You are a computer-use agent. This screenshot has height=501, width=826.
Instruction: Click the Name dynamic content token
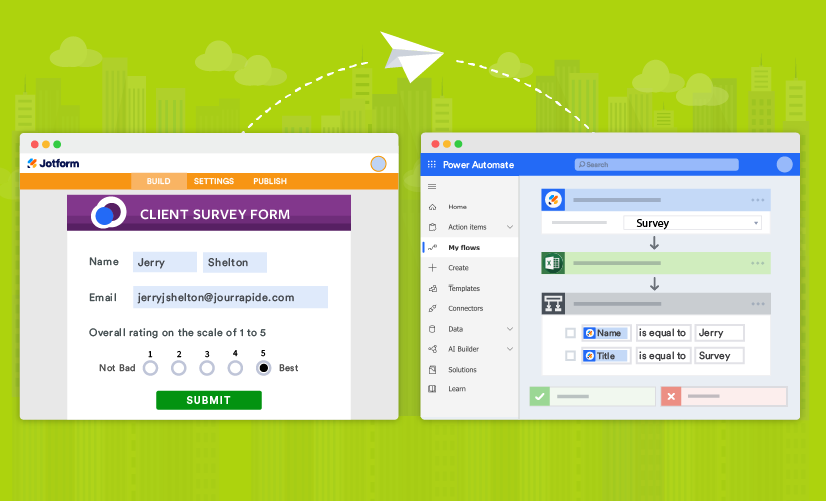coord(606,333)
